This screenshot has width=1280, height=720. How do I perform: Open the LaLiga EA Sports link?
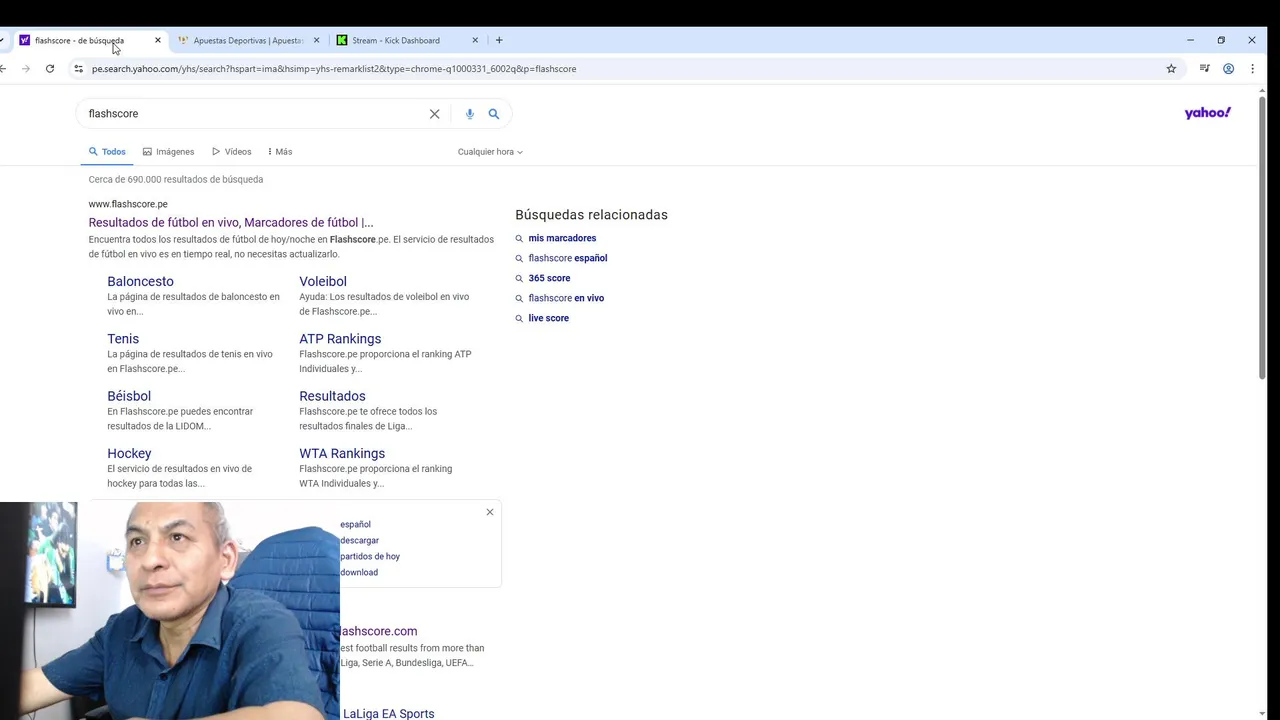click(388, 713)
